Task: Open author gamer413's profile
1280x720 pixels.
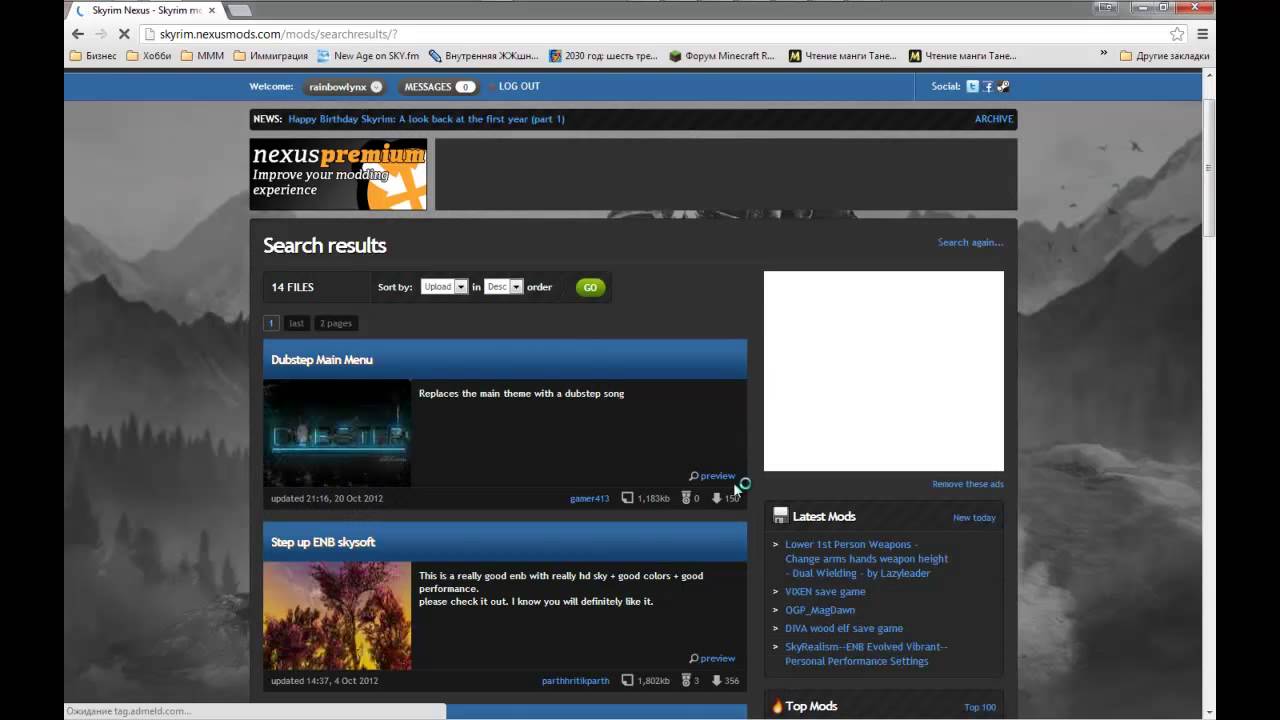Action: (589, 498)
